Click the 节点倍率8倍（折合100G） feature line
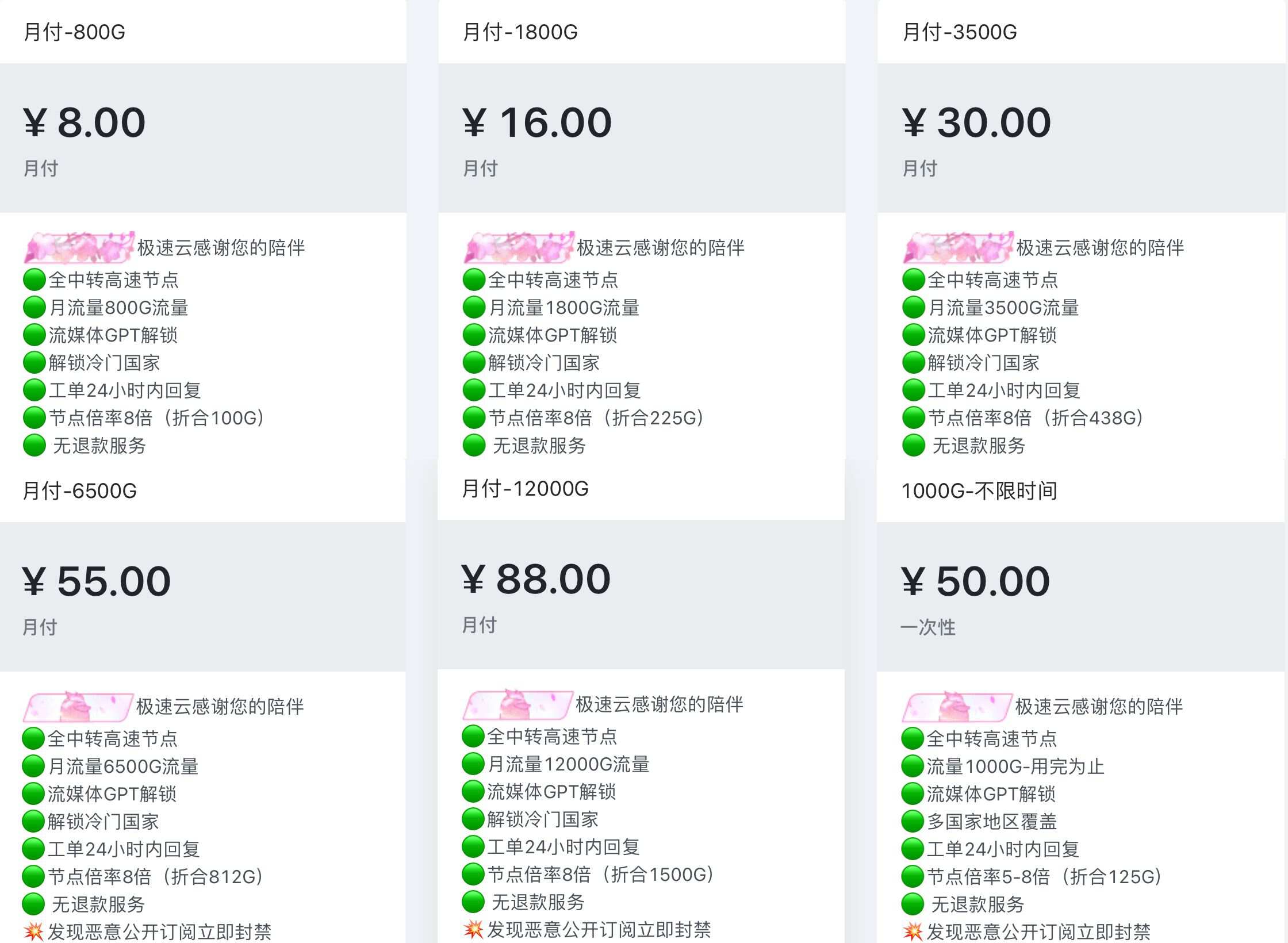The image size is (1288, 943). 156,418
